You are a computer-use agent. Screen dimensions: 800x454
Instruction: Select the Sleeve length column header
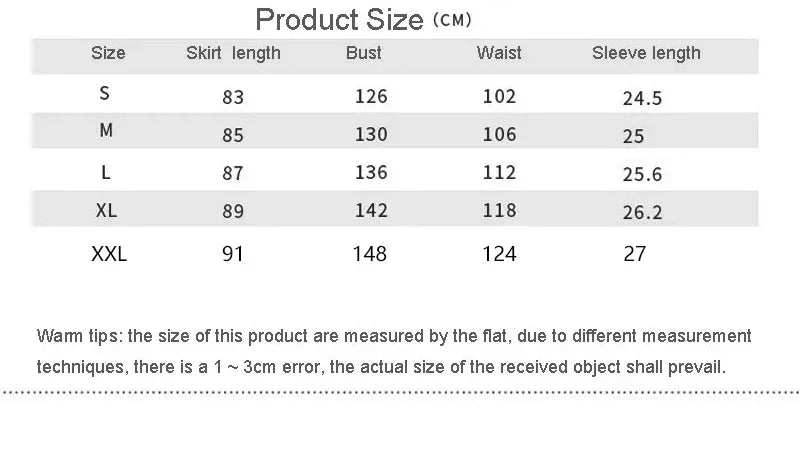646,54
